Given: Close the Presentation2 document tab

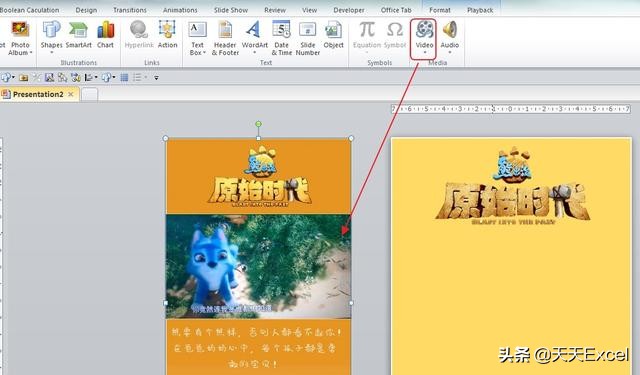Looking at the screenshot, I should (x=71, y=94).
